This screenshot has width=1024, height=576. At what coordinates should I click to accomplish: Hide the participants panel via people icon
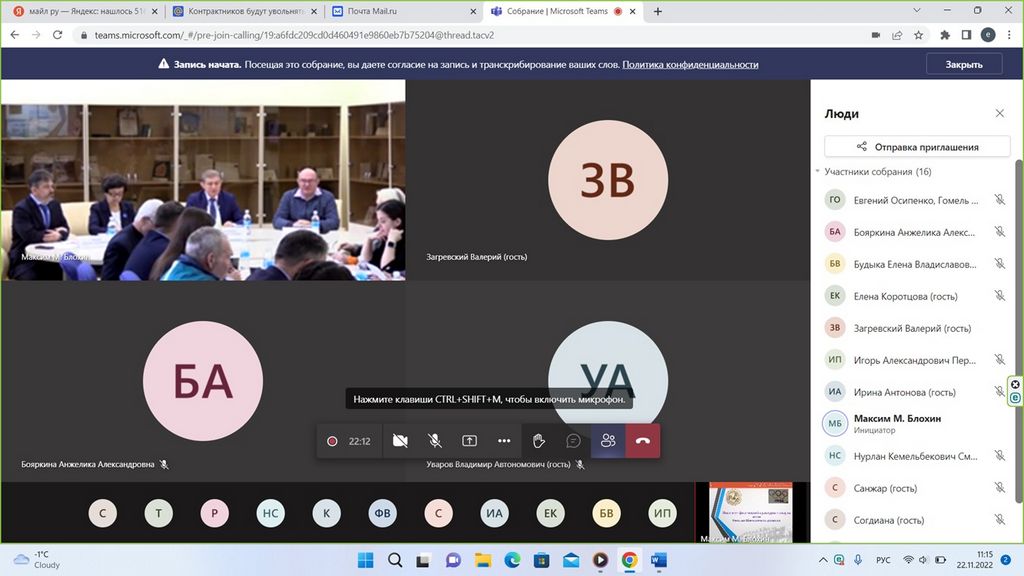pyautogui.click(x=608, y=441)
